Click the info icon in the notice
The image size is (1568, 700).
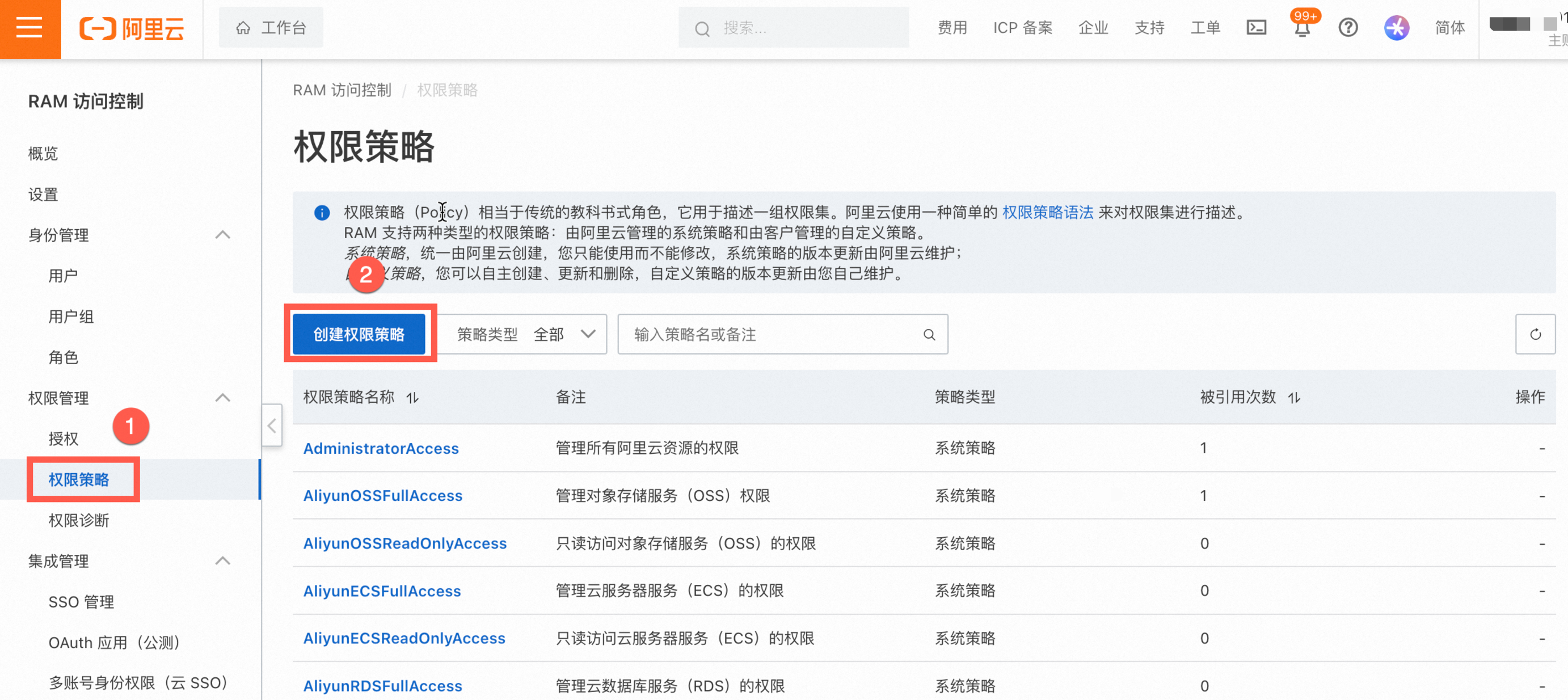(x=322, y=212)
